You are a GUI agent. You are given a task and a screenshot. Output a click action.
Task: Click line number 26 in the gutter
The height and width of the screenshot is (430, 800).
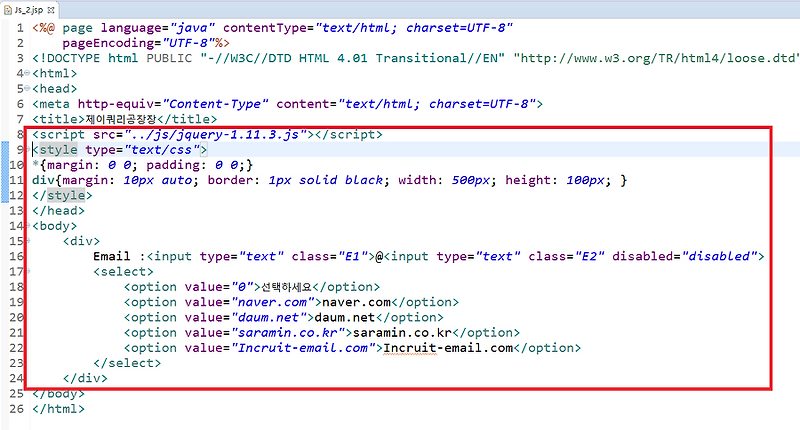[16, 409]
